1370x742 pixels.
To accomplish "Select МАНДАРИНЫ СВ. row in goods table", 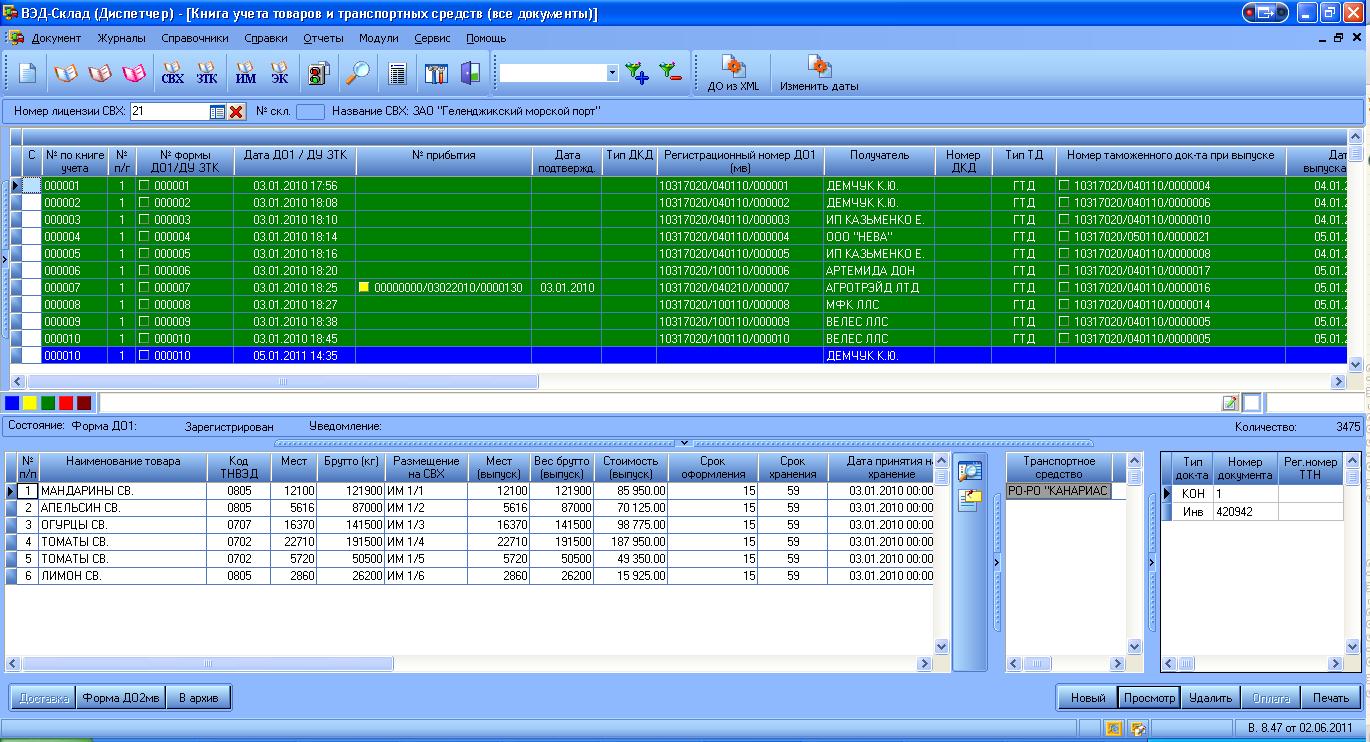I will (x=469, y=491).
